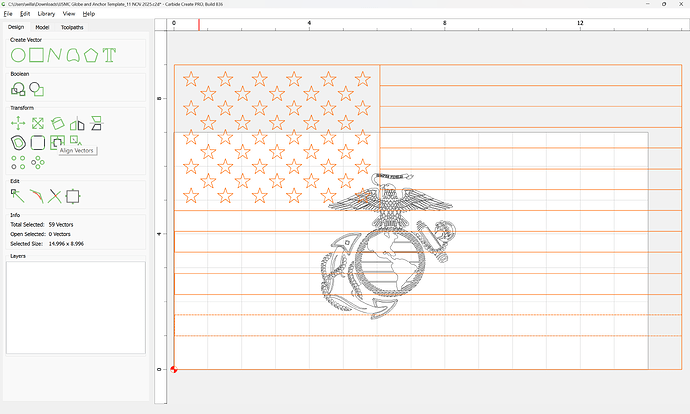Click the Mirror transform icon
Viewport: 690px width, 414px height.
pyautogui.click(x=76, y=123)
